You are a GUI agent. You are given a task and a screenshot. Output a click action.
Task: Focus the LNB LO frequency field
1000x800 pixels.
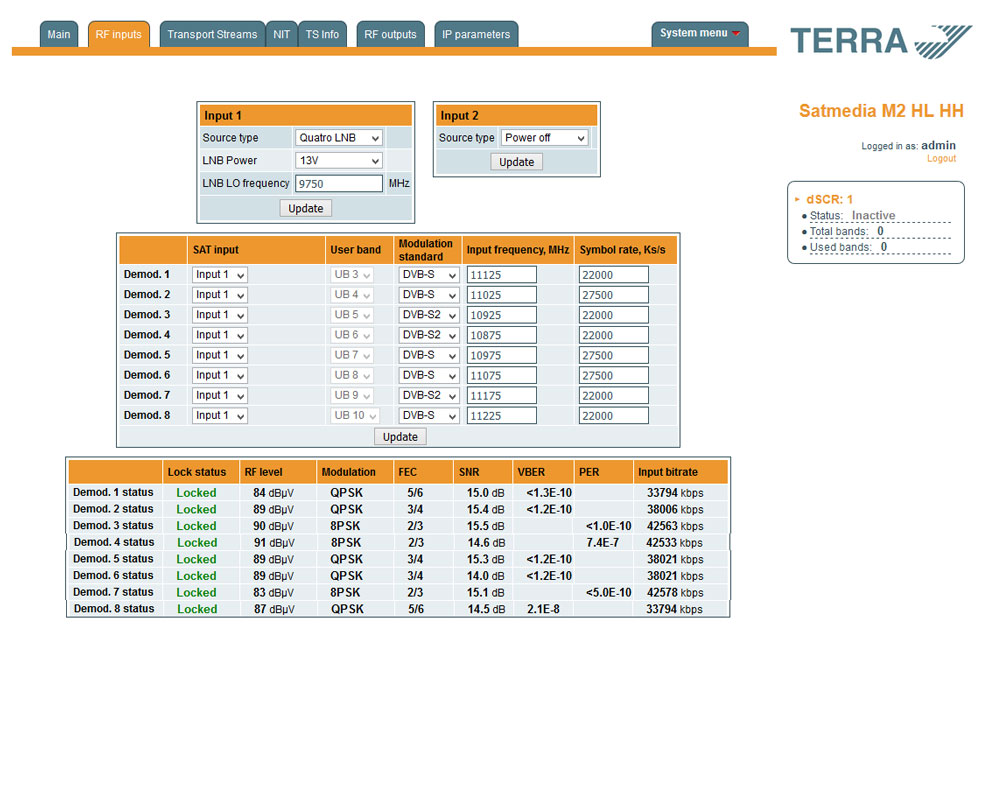pos(339,184)
